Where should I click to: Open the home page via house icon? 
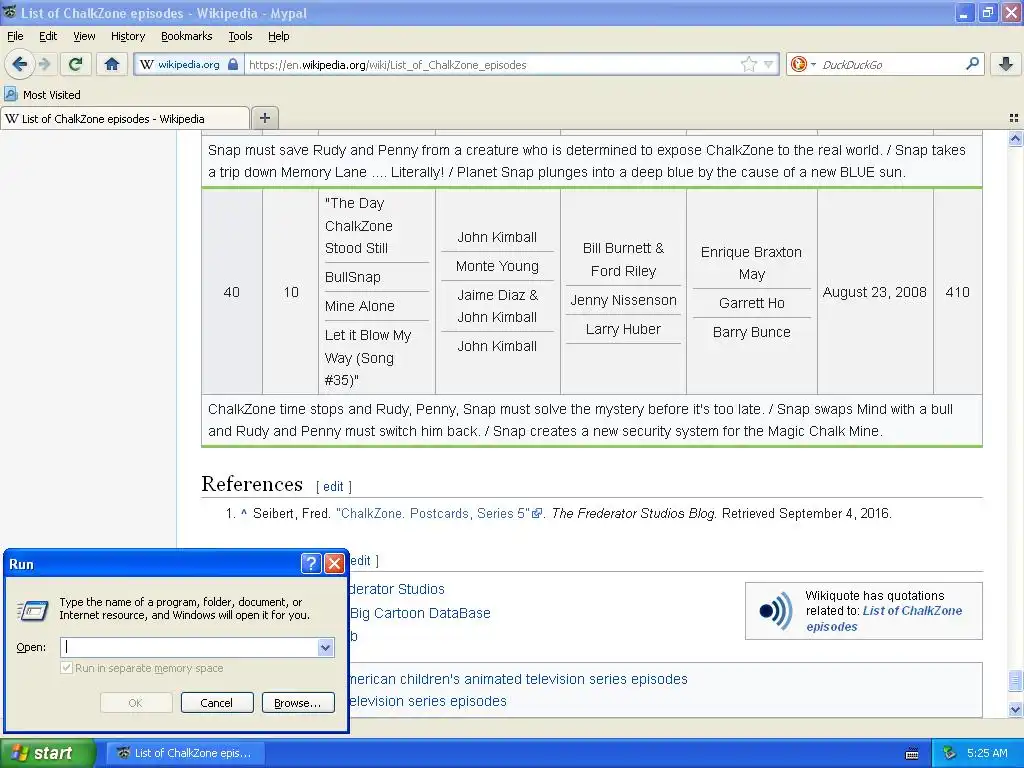tap(112, 64)
